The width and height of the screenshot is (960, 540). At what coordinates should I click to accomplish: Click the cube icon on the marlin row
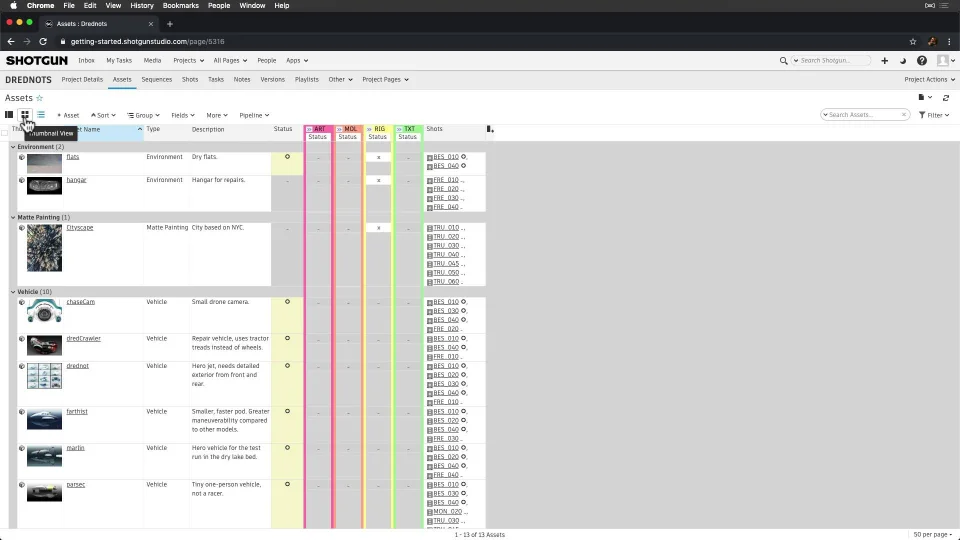[21, 448]
